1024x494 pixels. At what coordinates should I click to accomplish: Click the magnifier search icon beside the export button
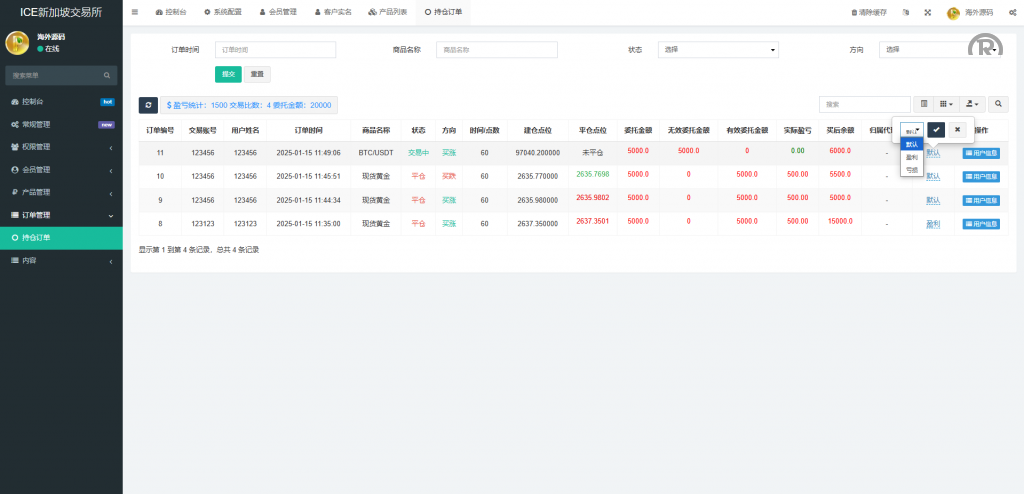998,104
